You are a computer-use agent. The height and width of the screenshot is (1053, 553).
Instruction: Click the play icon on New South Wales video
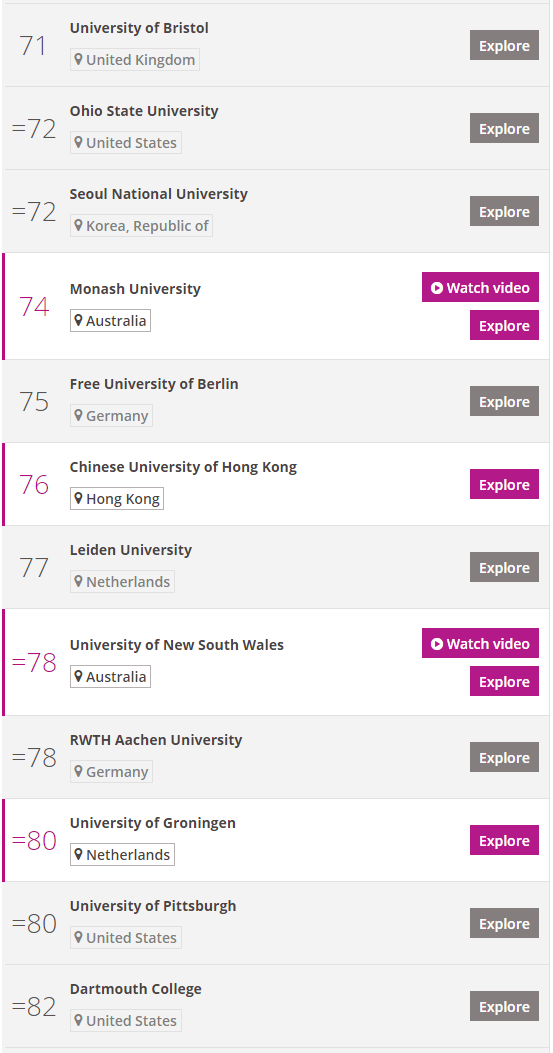[437, 644]
